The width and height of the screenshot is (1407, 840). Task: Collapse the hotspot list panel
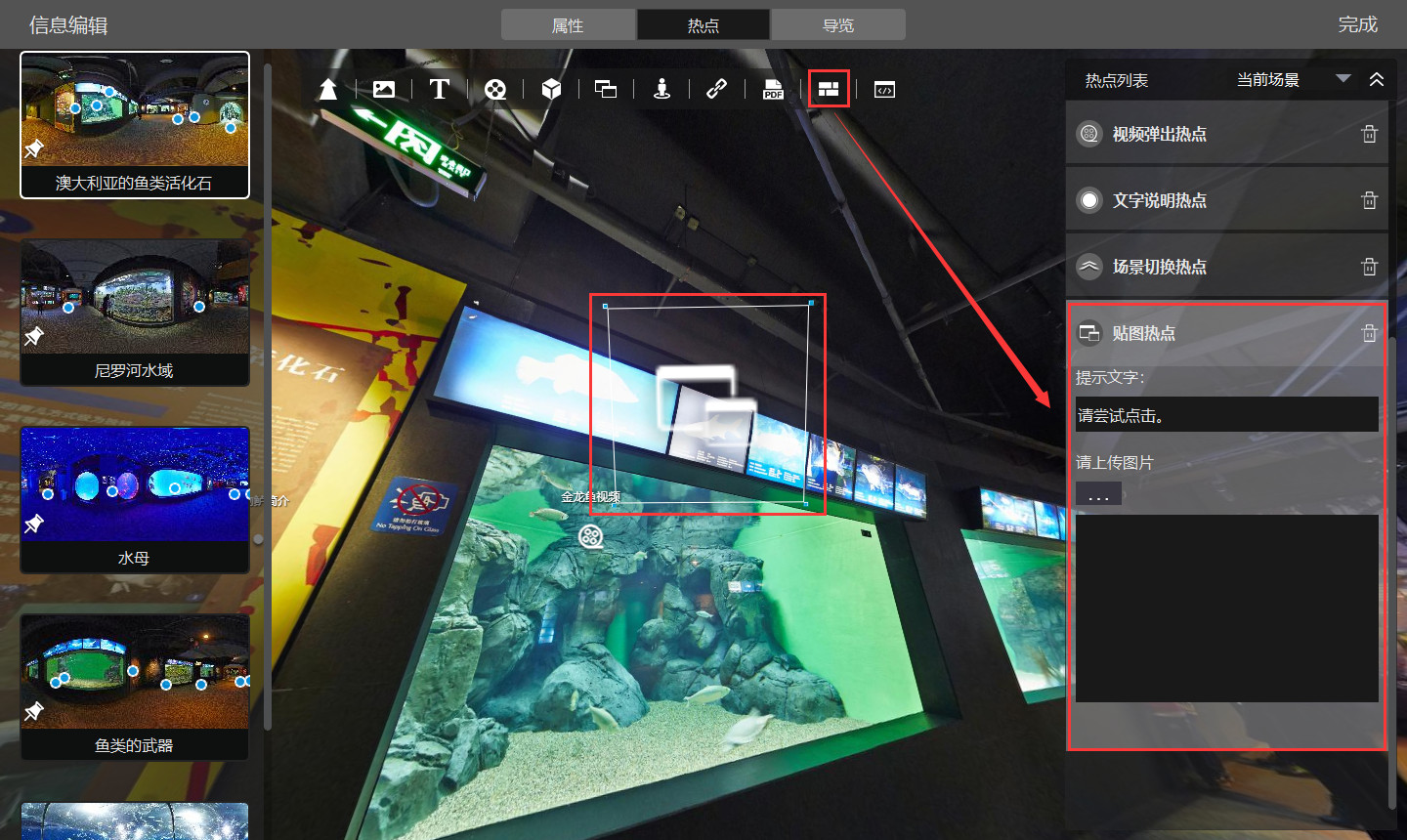click(1377, 79)
